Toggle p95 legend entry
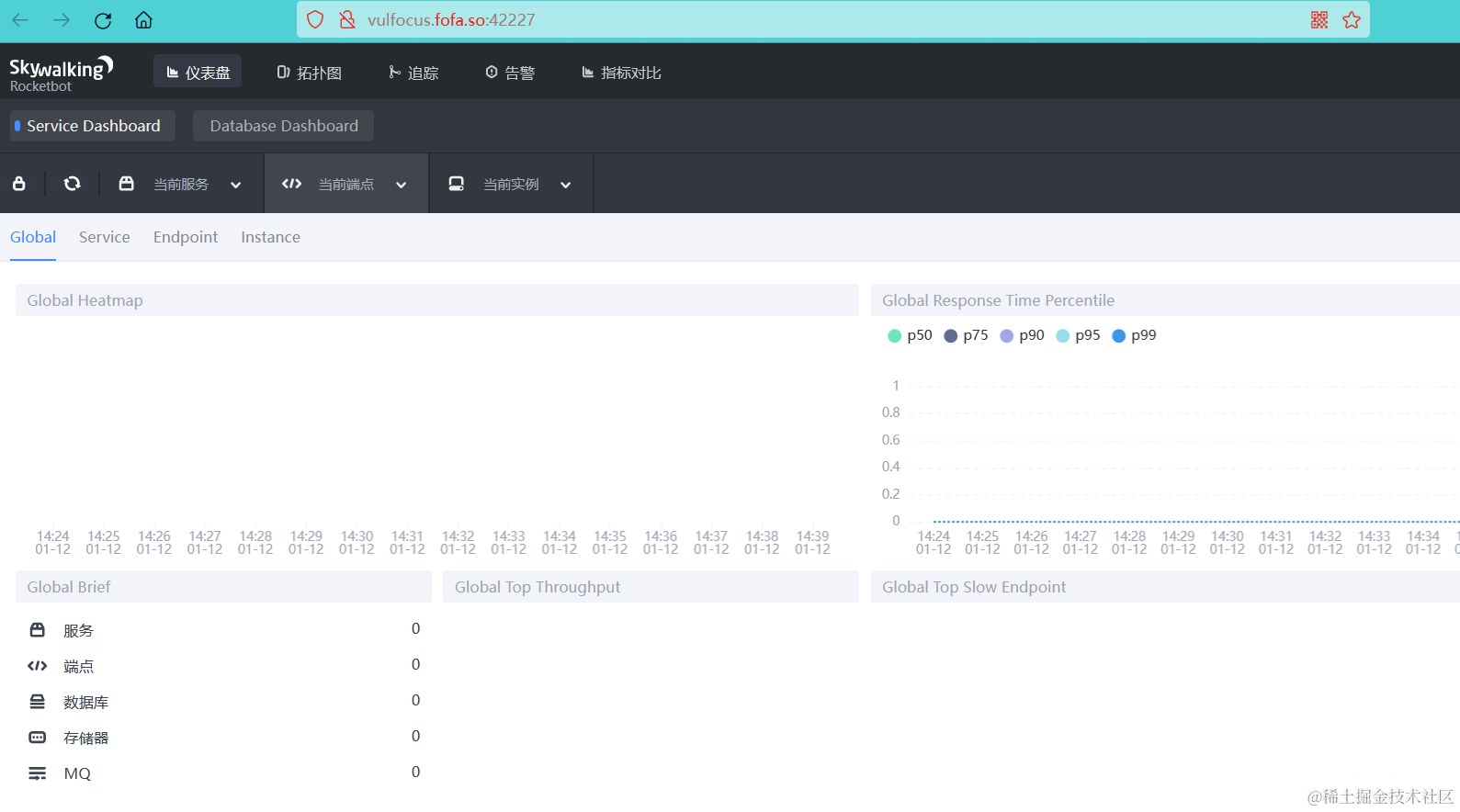Viewport: 1460px width, 812px height. [x=1078, y=335]
